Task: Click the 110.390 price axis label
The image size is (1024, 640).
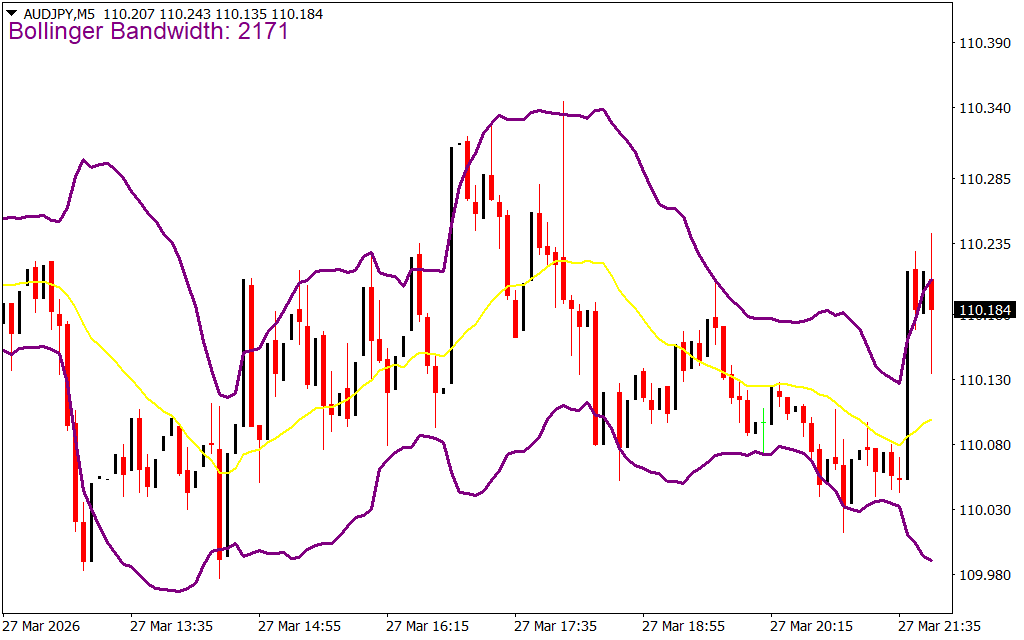Action: point(985,43)
